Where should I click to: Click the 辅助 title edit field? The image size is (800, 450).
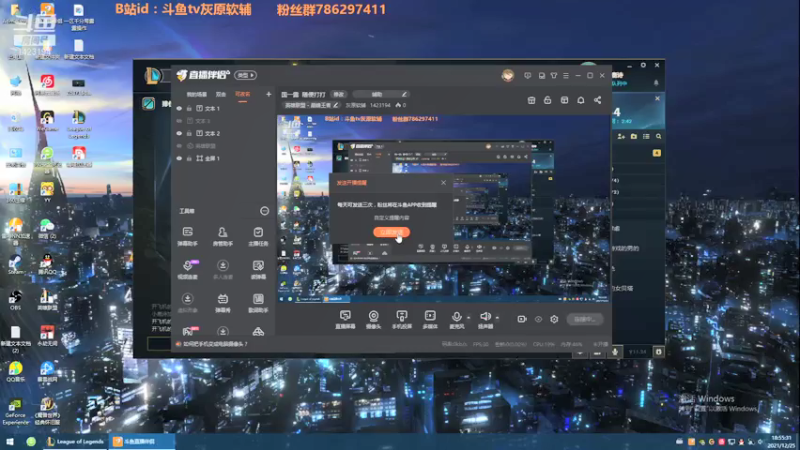click(x=380, y=94)
